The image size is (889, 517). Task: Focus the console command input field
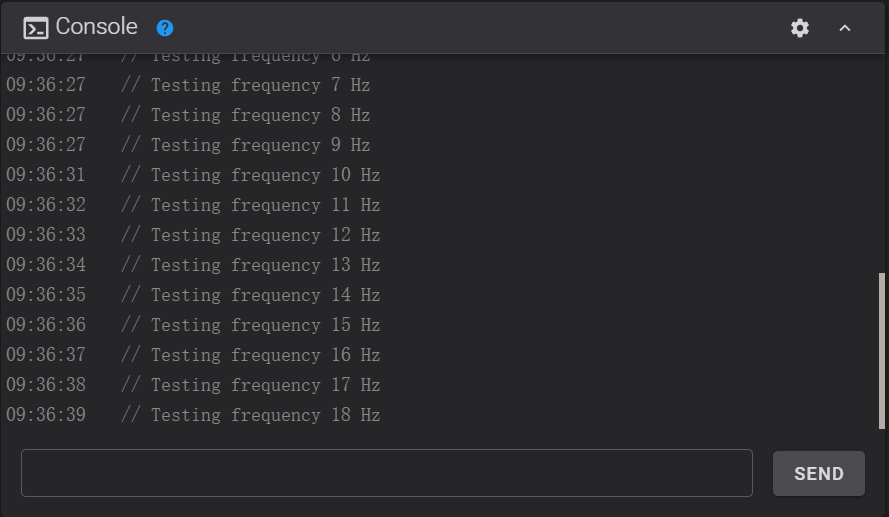coord(387,473)
